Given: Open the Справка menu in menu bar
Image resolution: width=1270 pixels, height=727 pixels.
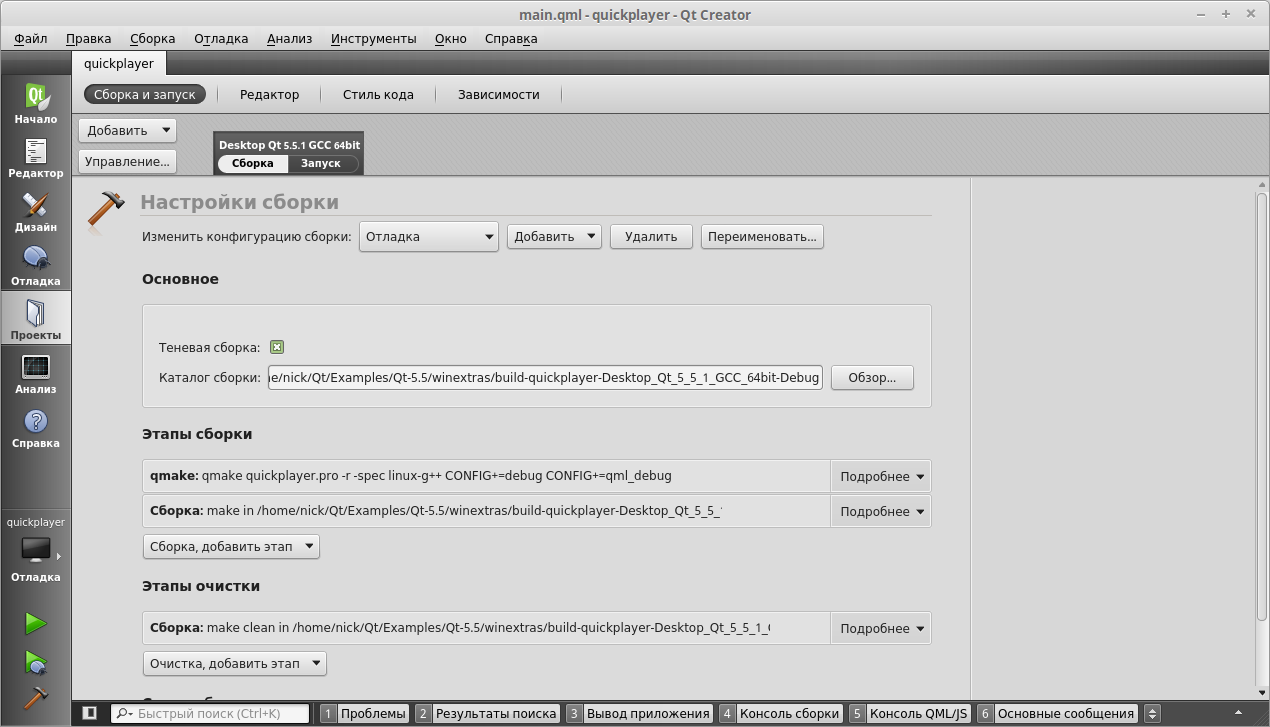Looking at the screenshot, I should point(511,38).
